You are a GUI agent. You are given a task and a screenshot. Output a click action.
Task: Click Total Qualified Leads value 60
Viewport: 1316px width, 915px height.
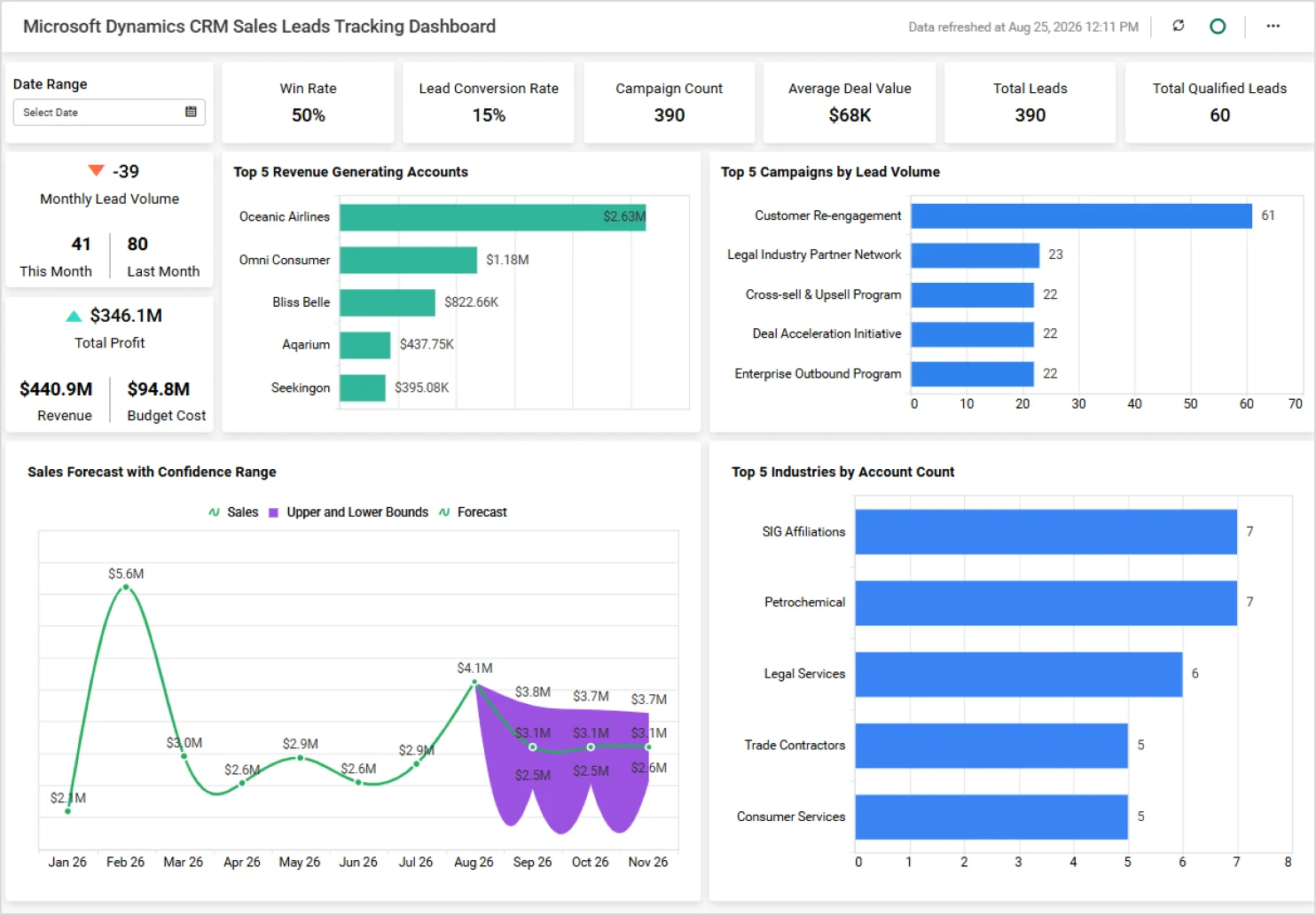(1219, 115)
